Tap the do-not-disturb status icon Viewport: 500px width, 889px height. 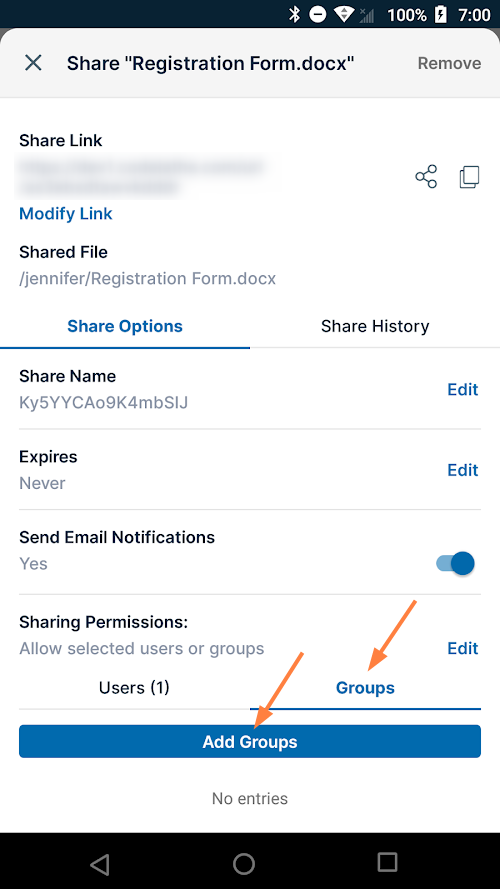[318, 15]
